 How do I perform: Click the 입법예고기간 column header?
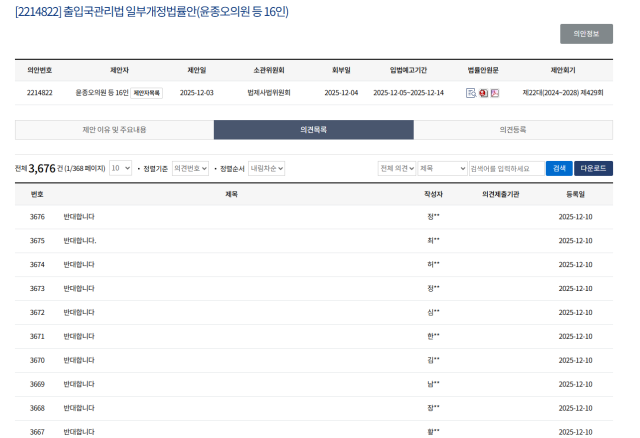pyautogui.click(x=408, y=70)
